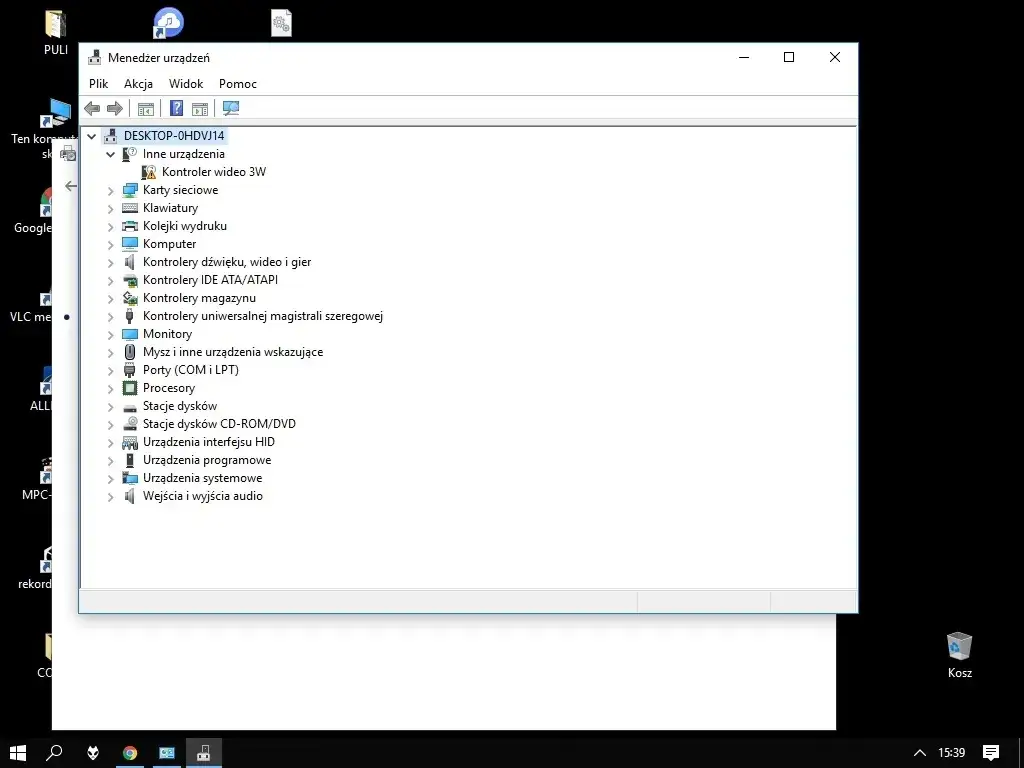Open the Help question mark icon
1024x768 pixels.
pos(176,108)
